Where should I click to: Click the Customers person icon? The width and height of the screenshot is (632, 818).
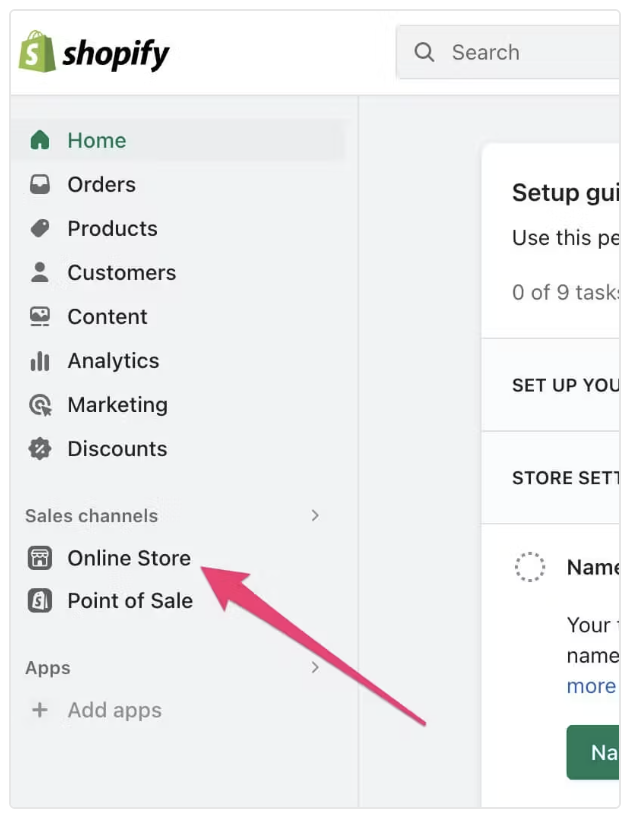pos(40,272)
